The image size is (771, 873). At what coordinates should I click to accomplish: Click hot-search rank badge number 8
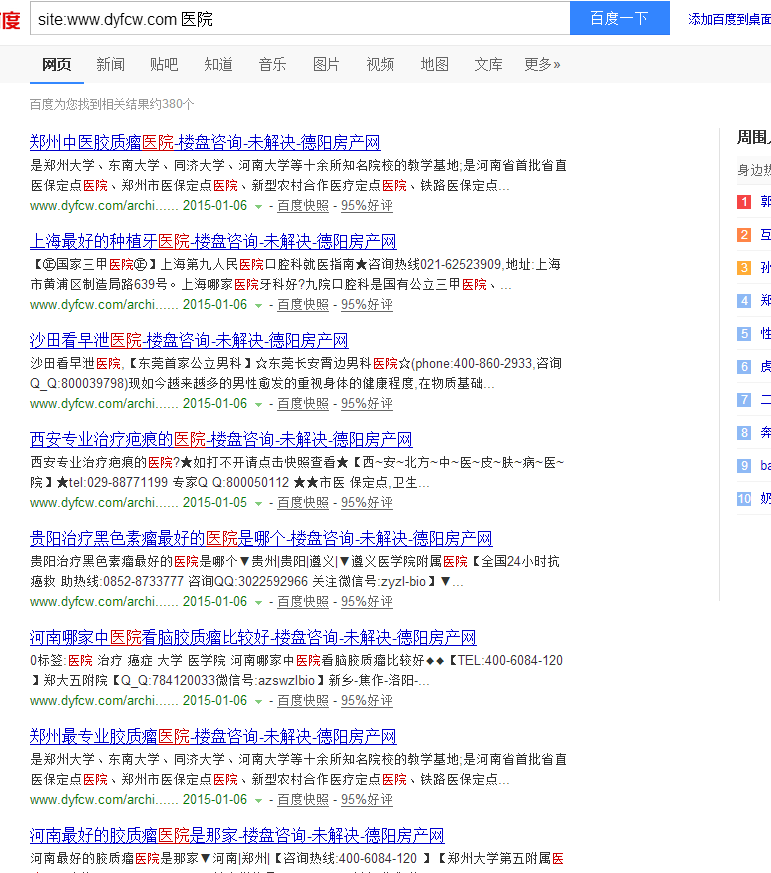(744, 433)
